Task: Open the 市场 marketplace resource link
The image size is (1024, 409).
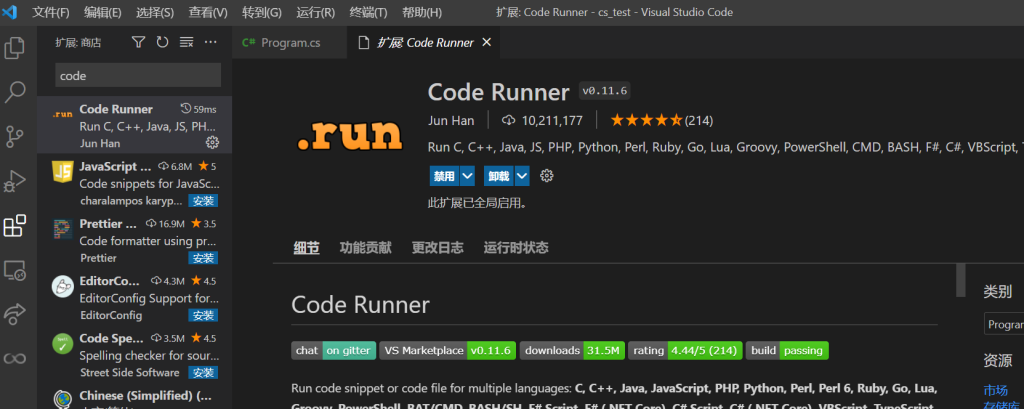Action: (995, 390)
